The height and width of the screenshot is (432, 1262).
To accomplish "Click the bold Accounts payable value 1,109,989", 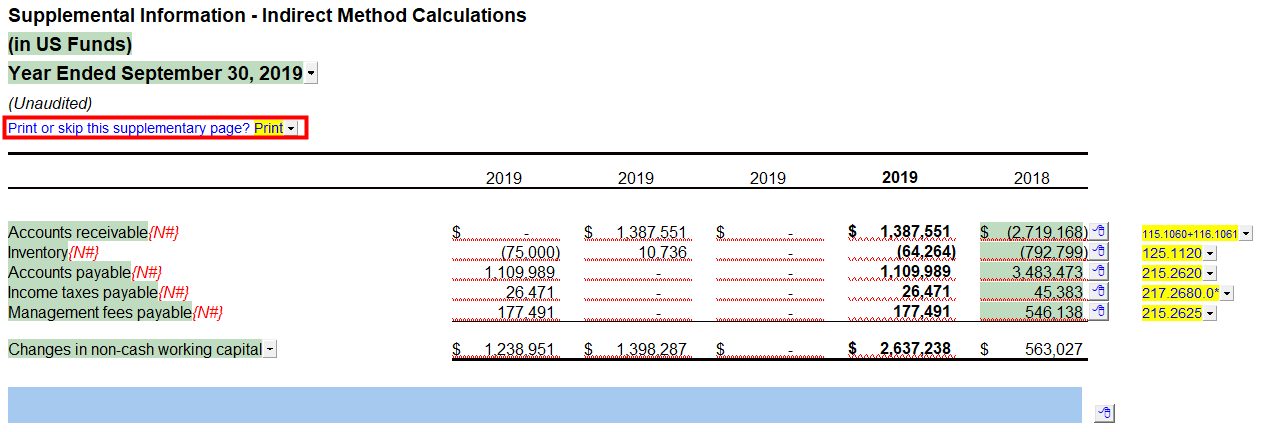I will [x=914, y=272].
